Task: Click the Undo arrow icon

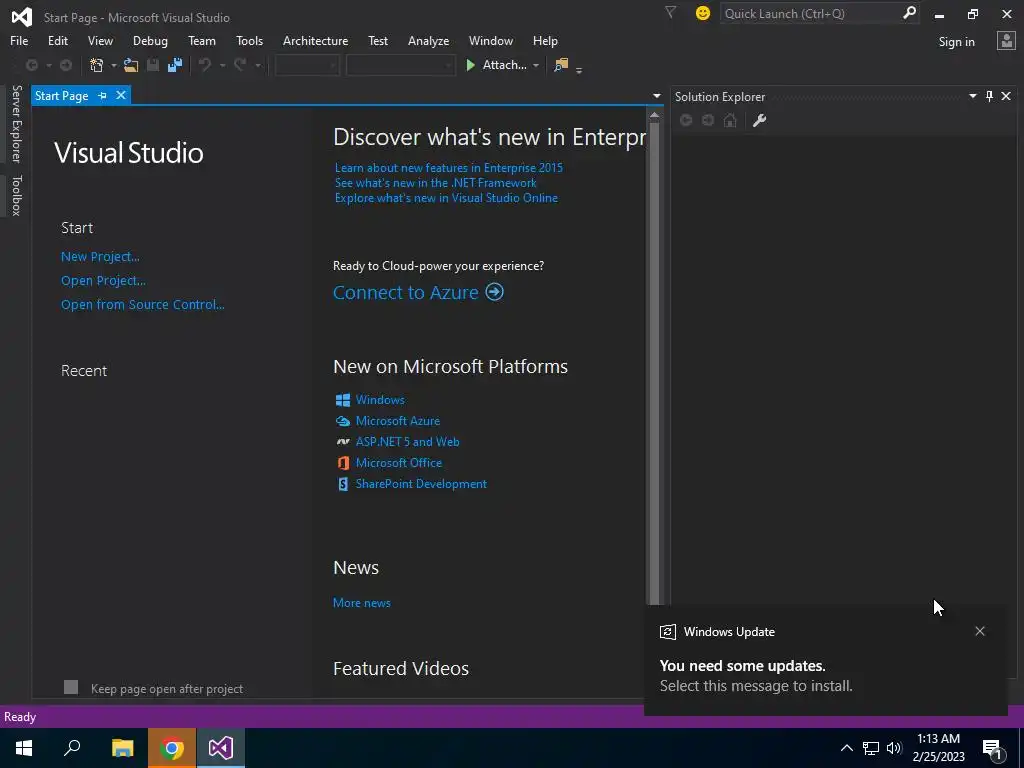Action: click(x=205, y=65)
